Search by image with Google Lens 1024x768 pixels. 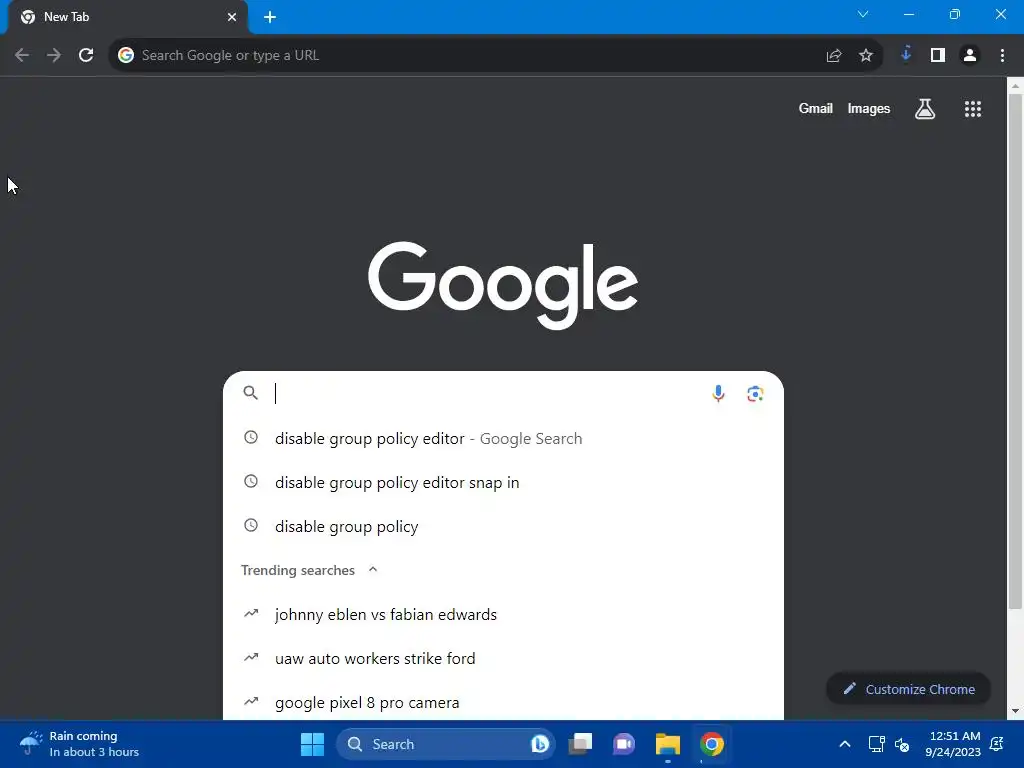pos(756,393)
